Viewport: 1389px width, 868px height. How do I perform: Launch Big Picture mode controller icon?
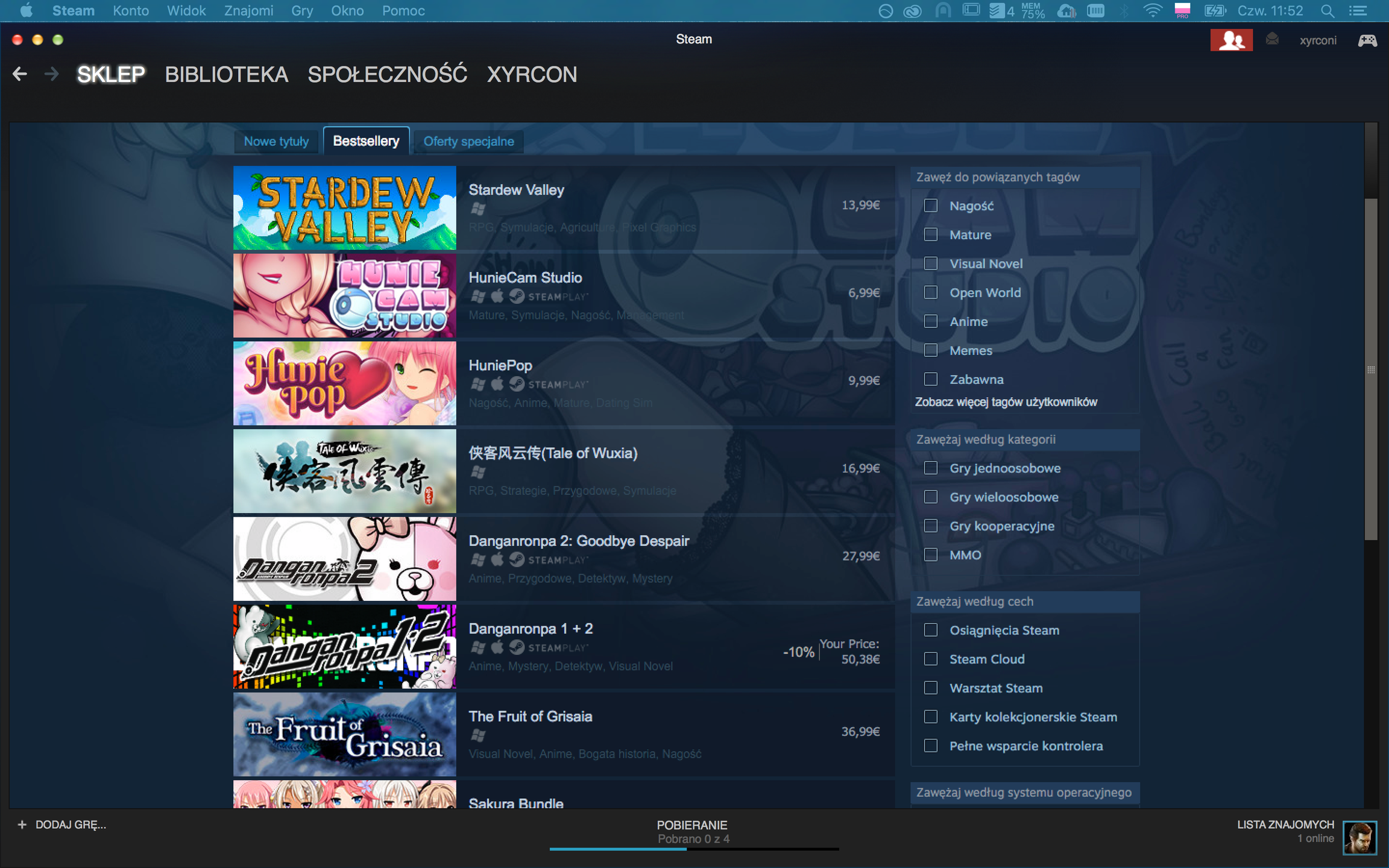coord(1367,40)
